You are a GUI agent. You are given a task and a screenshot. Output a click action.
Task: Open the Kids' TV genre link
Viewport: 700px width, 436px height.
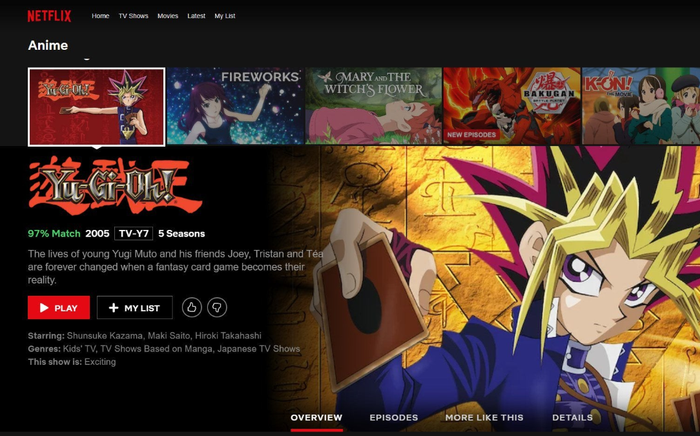[79, 349]
